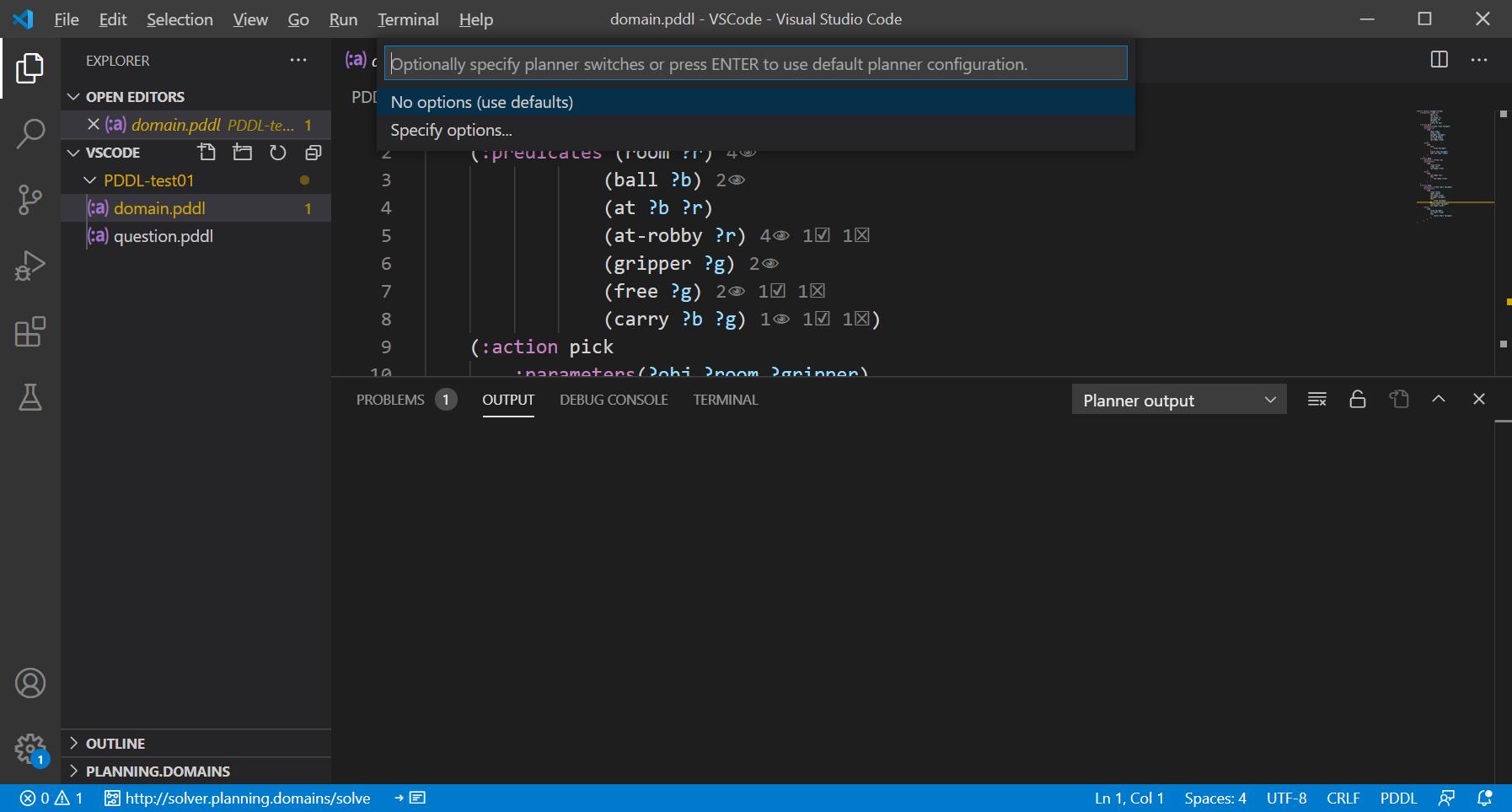Image resolution: width=1512 pixels, height=812 pixels.
Task: Open the Selection menu
Action: (180, 19)
